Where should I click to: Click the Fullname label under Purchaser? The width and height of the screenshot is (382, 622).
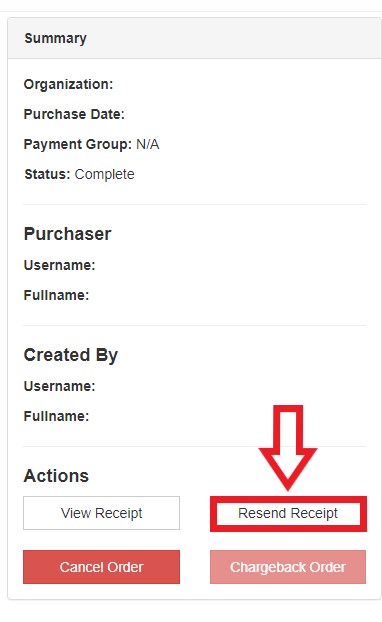pos(56,295)
